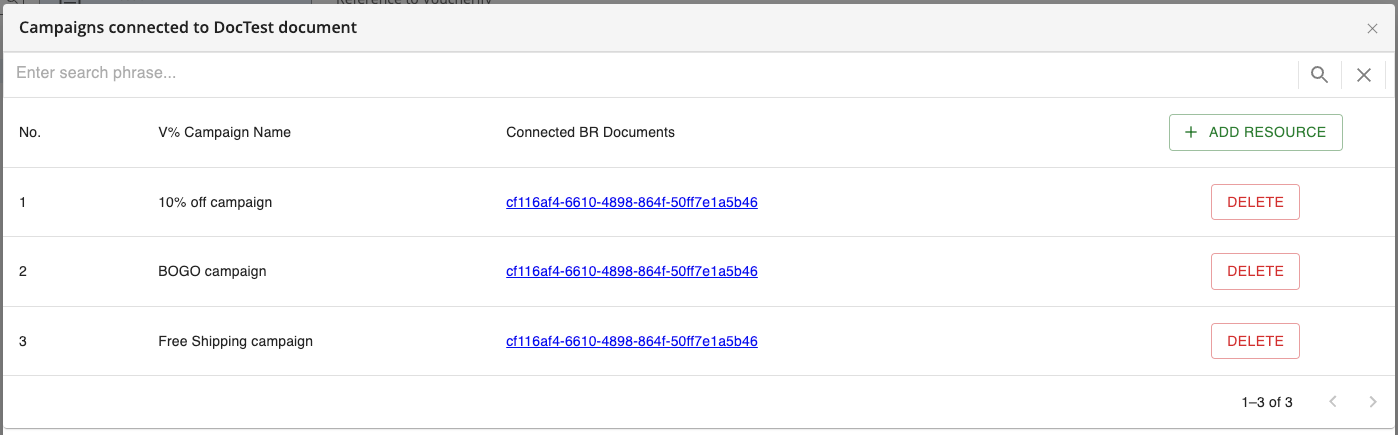Image resolution: width=1398 pixels, height=435 pixels.
Task: Open the BR document link for 10% off campaign
Action: pyautogui.click(x=632, y=202)
